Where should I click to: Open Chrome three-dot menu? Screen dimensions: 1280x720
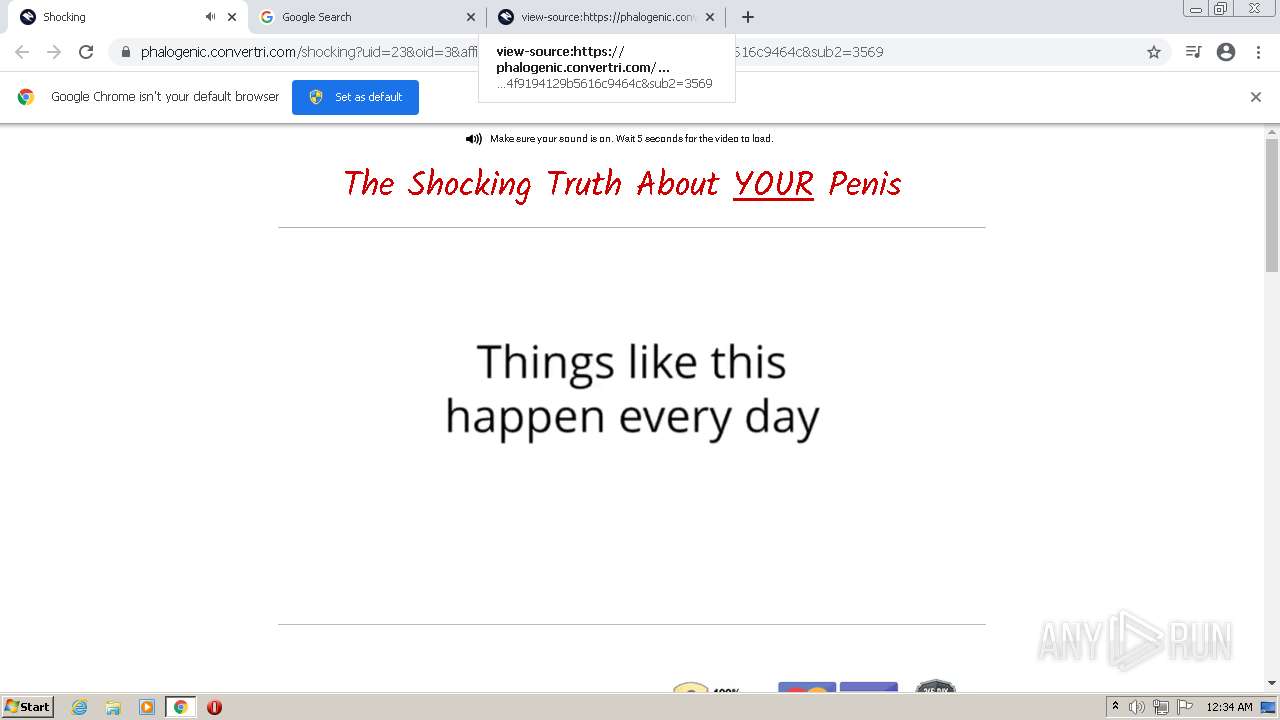pos(1258,52)
